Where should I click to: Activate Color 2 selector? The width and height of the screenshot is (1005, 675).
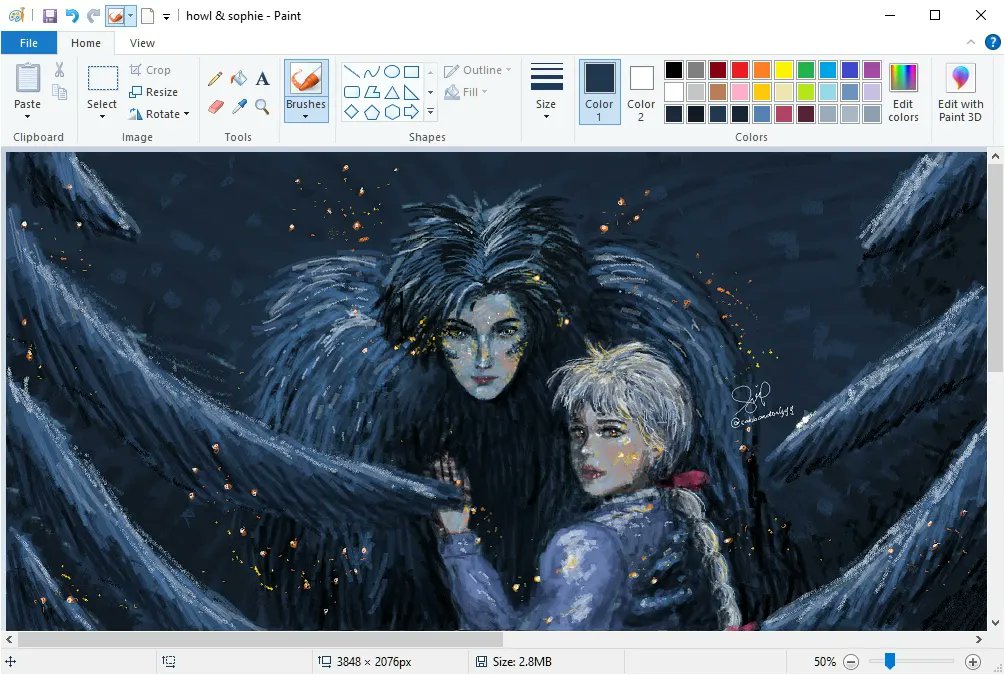pyautogui.click(x=641, y=92)
